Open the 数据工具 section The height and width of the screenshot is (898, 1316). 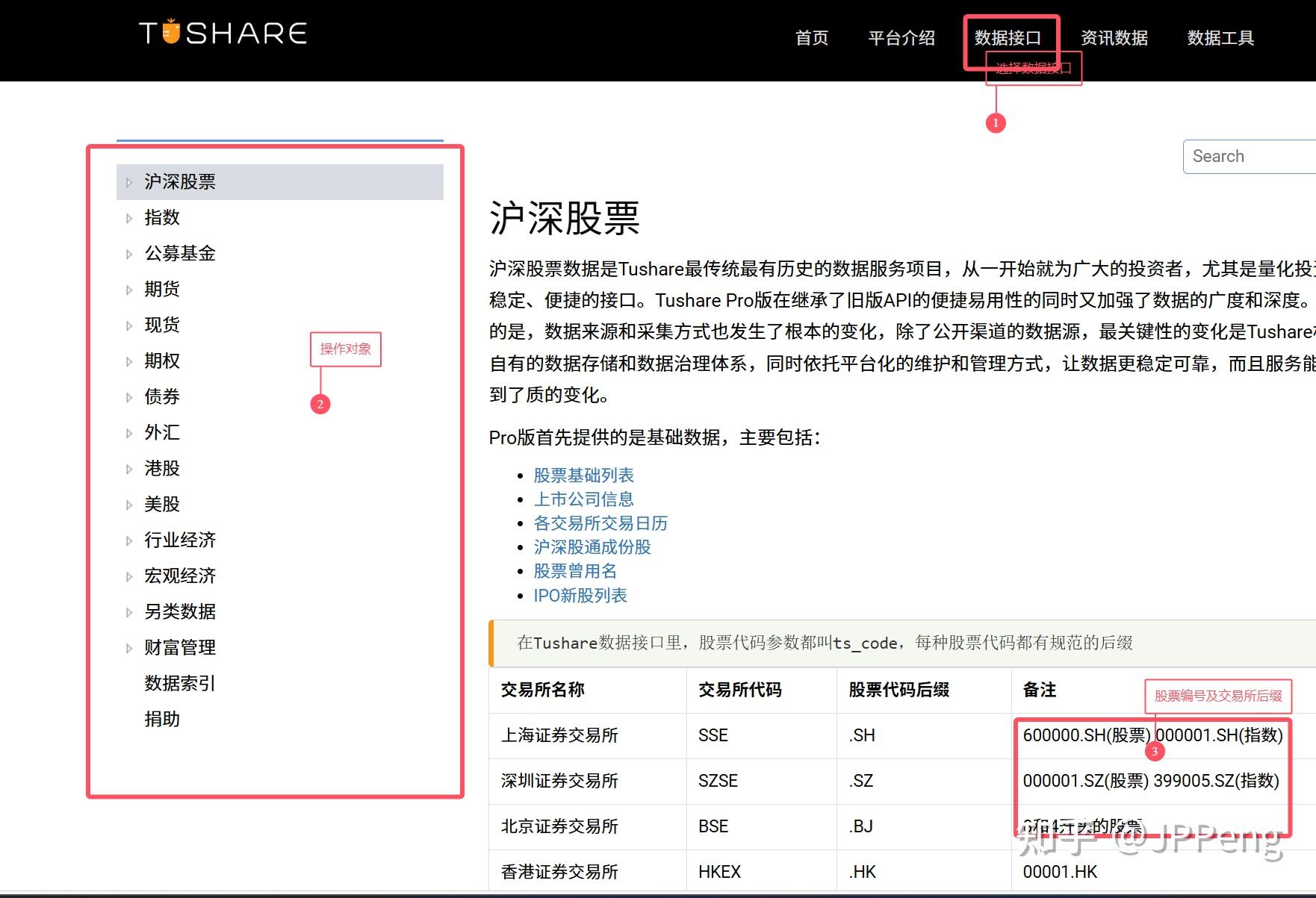(x=1220, y=38)
